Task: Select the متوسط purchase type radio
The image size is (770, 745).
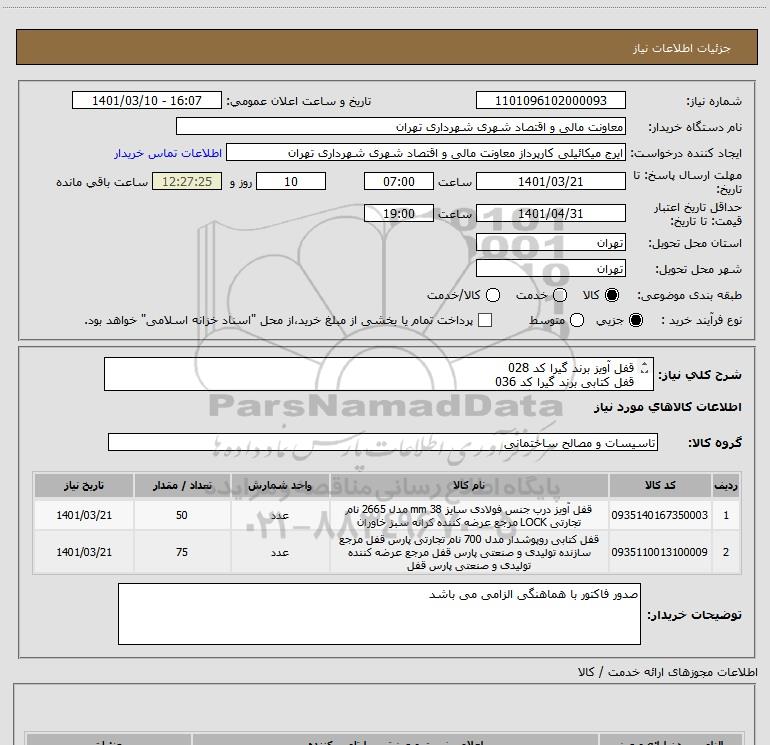Action: click(577, 320)
